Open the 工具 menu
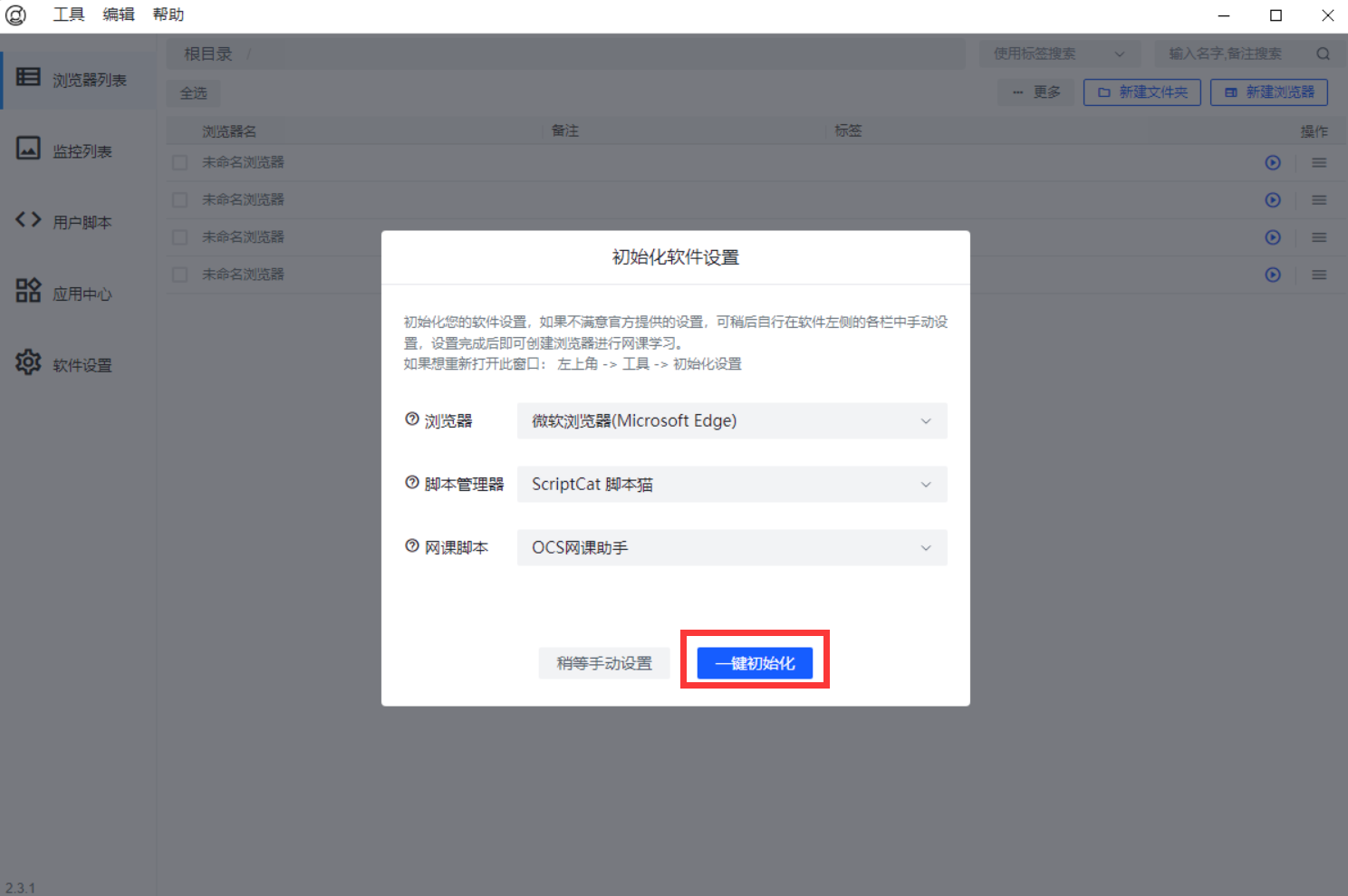Viewport: 1348px width, 896px height. tap(69, 14)
